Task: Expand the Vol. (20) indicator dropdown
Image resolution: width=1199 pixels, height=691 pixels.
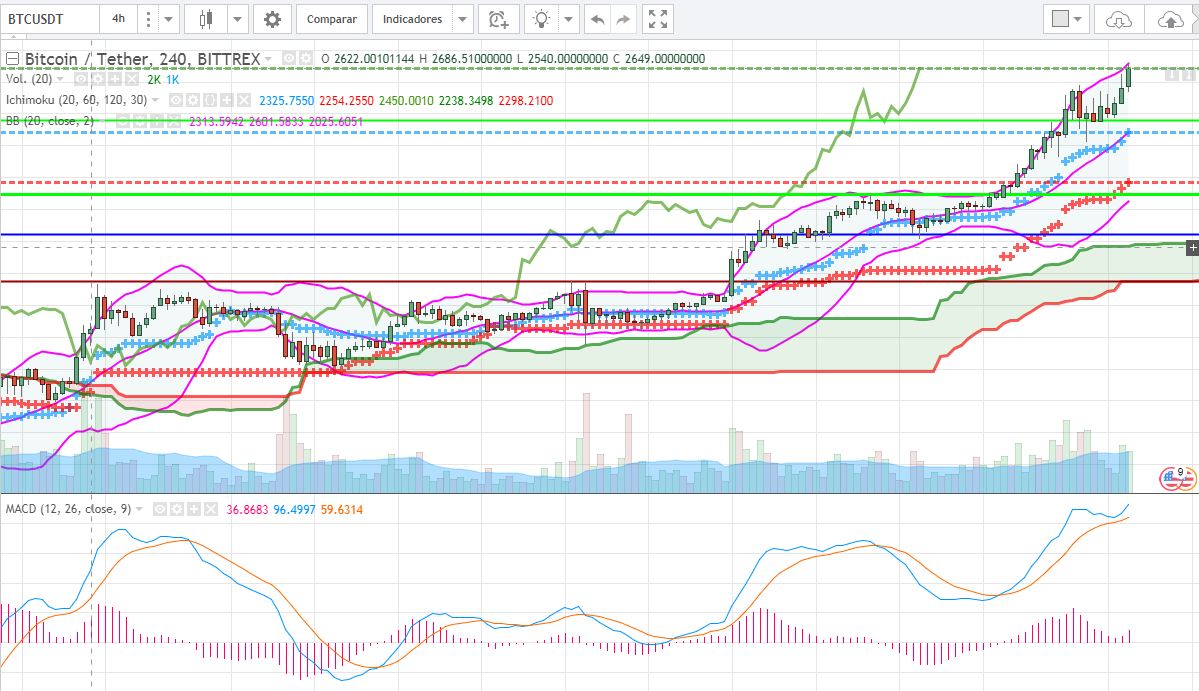Action: pos(60,79)
